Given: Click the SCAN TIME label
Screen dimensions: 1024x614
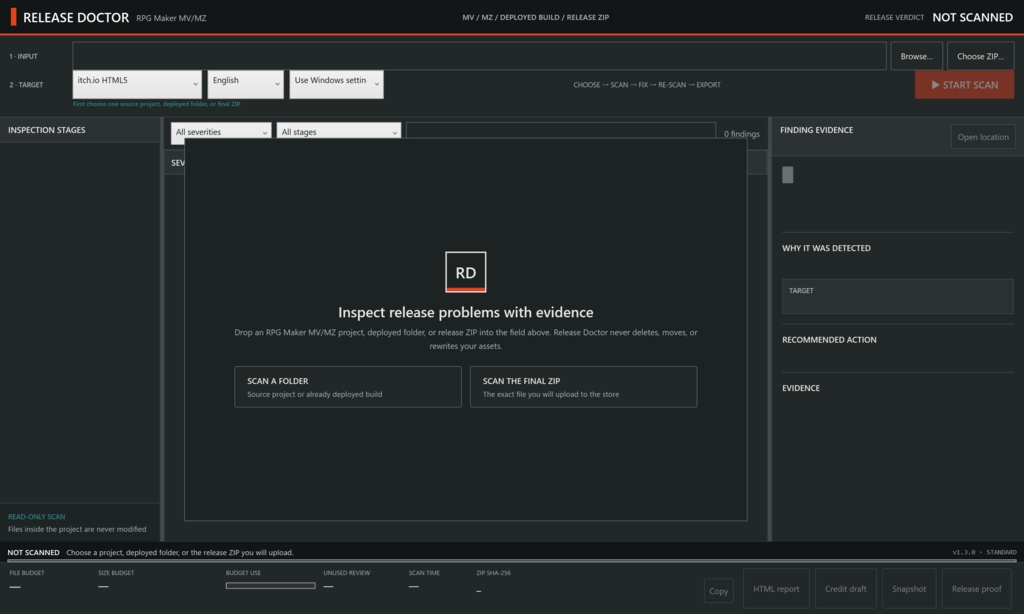Looking at the screenshot, I should click(424, 573).
